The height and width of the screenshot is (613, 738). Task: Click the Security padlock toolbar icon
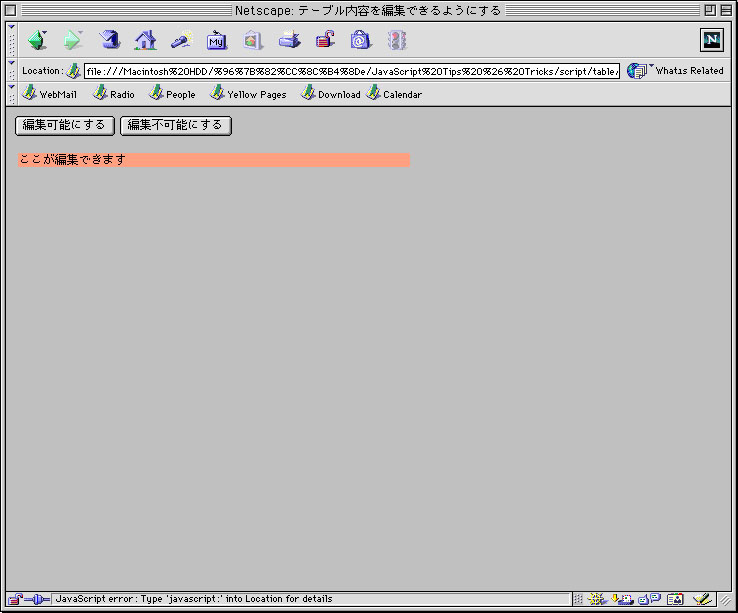point(325,40)
